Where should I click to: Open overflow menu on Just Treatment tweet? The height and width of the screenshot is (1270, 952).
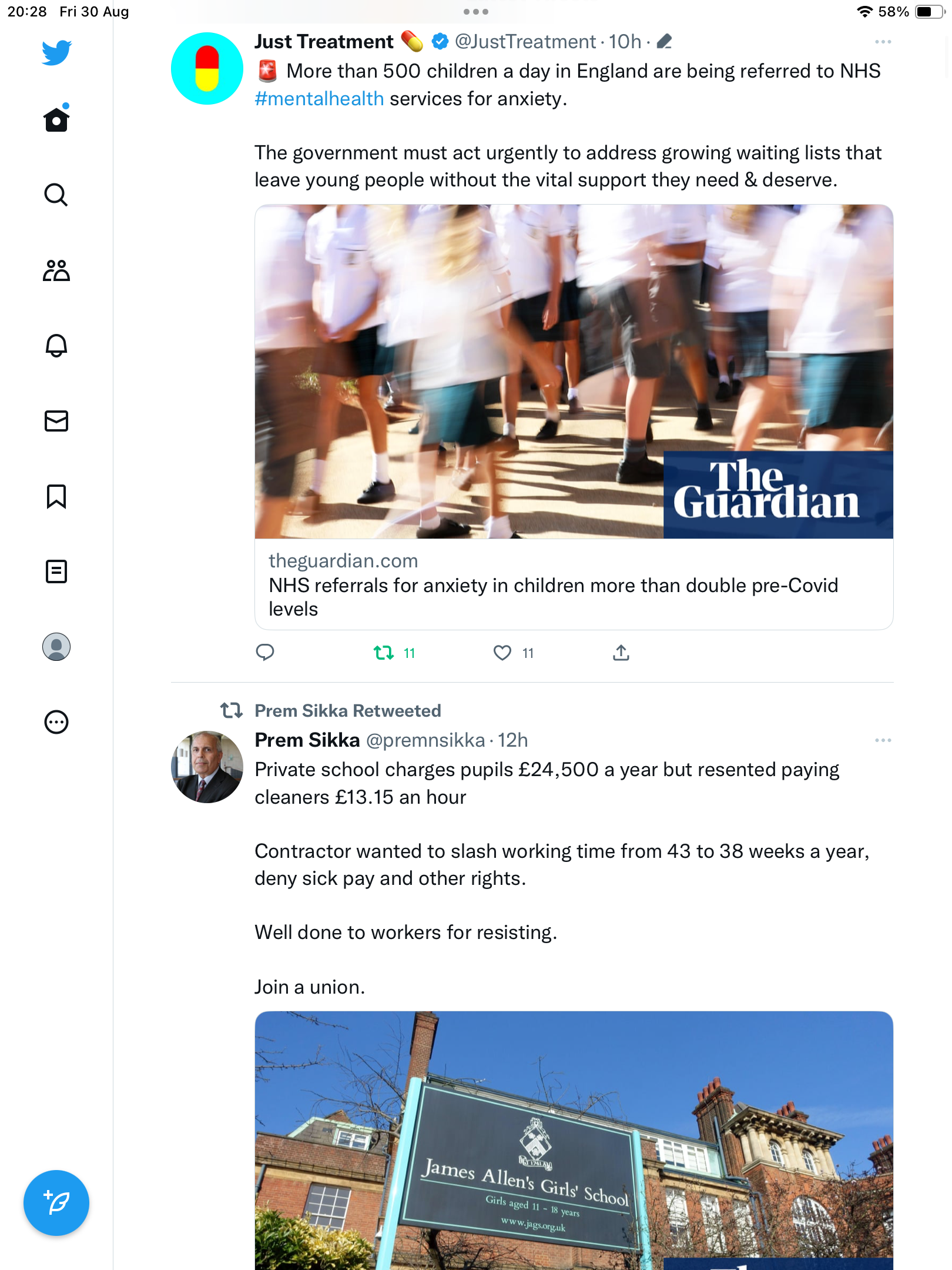tap(883, 42)
